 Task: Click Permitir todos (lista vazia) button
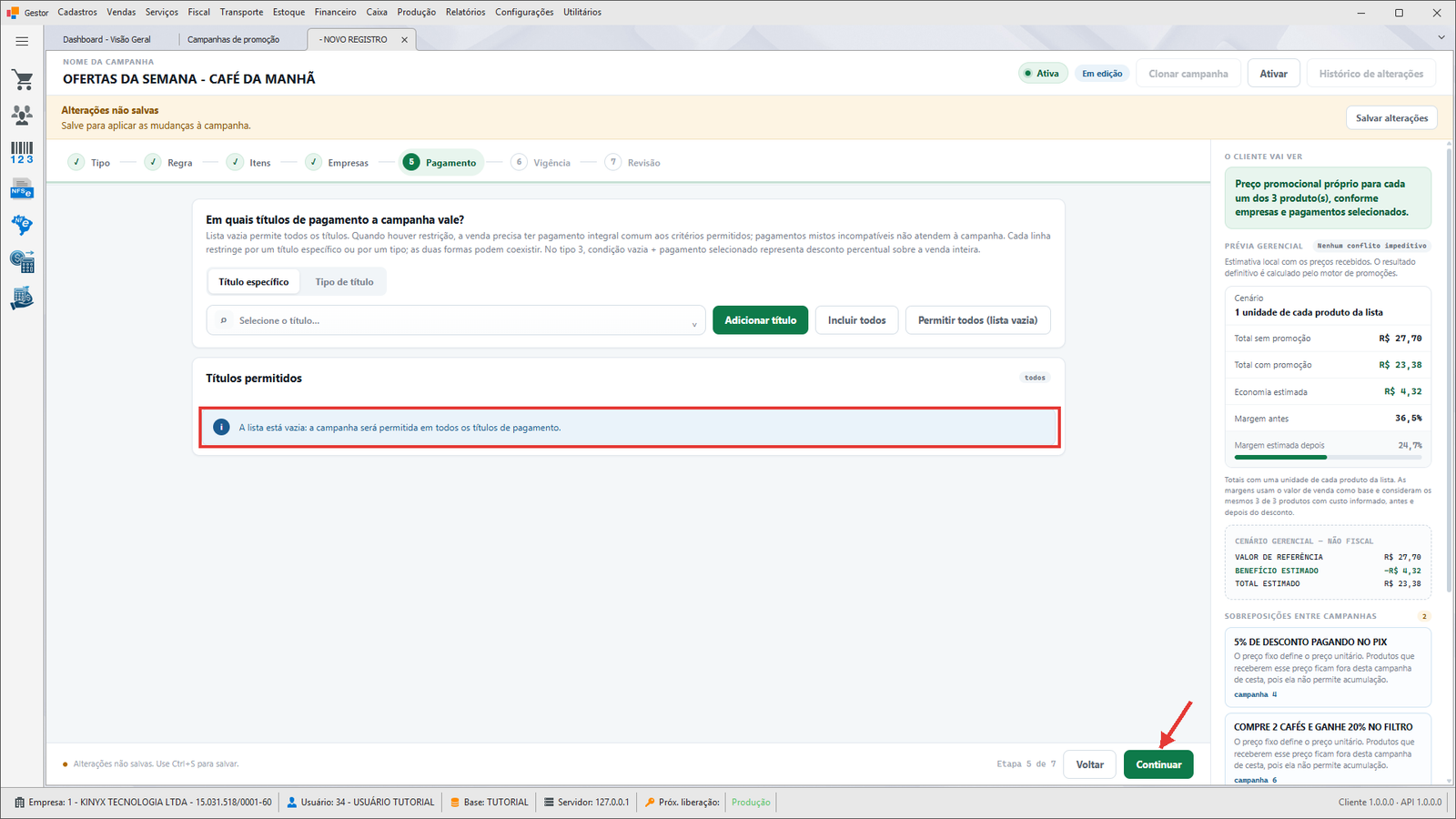click(977, 320)
